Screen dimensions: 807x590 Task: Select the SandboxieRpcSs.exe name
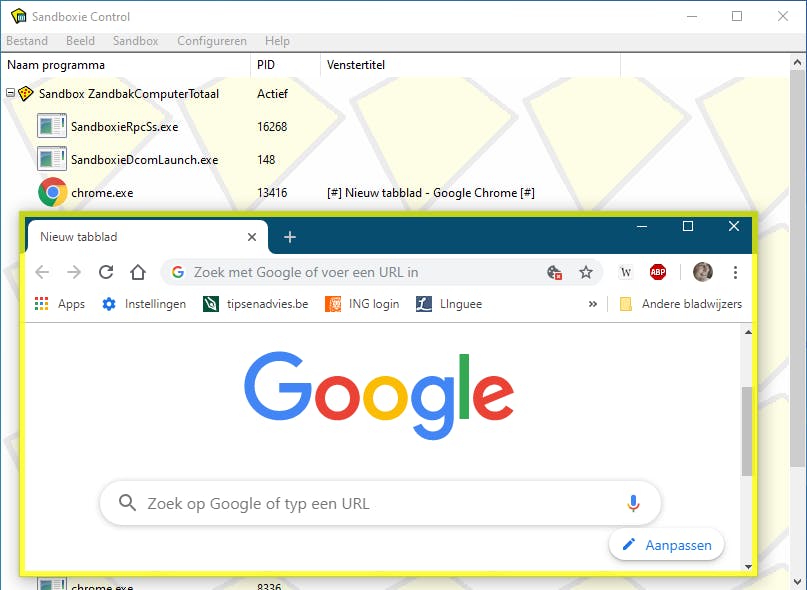click(x=125, y=127)
